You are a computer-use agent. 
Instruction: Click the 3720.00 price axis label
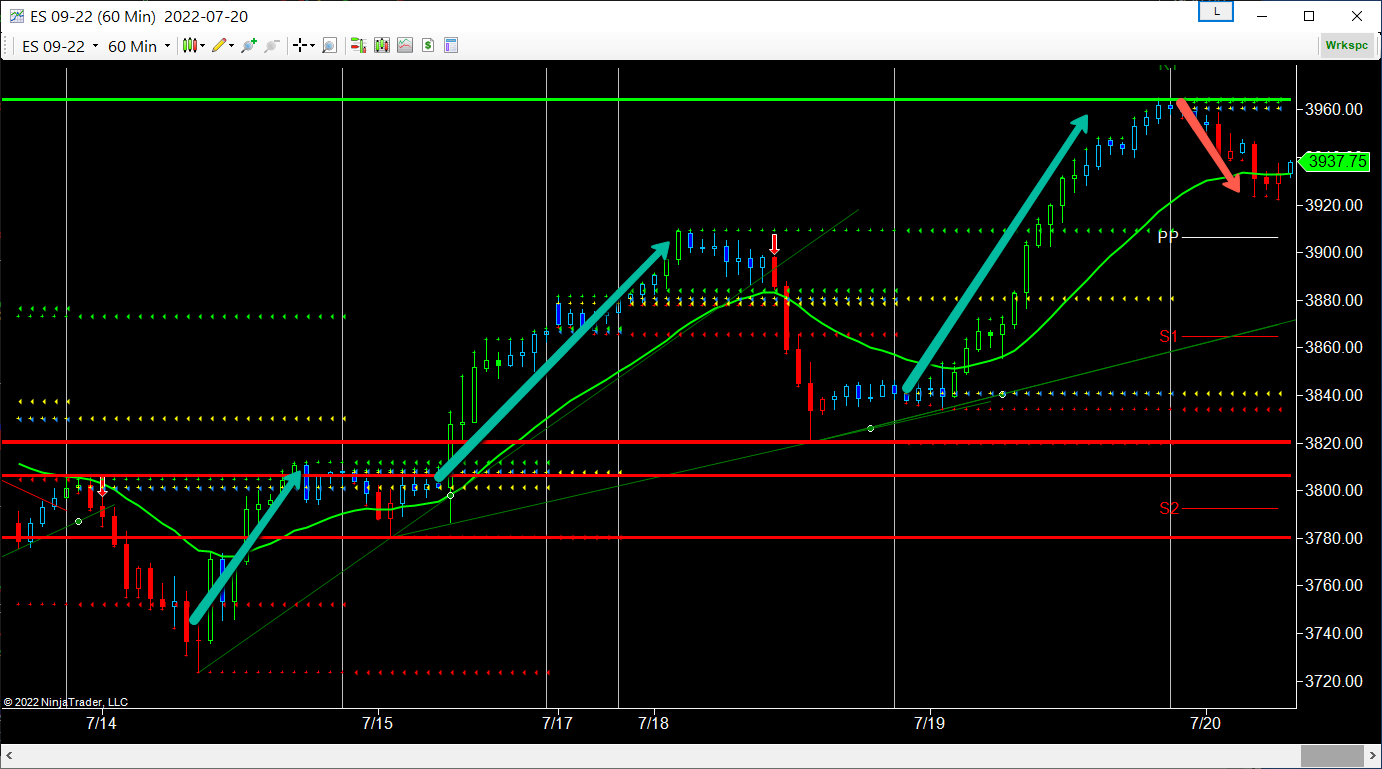point(1335,681)
